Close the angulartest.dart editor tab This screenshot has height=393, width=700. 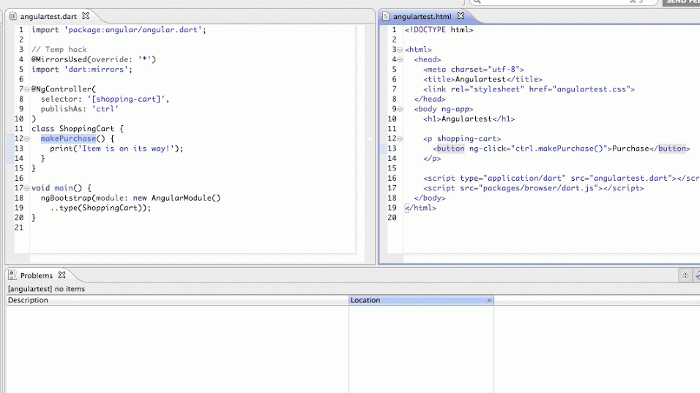tap(86, 16)
